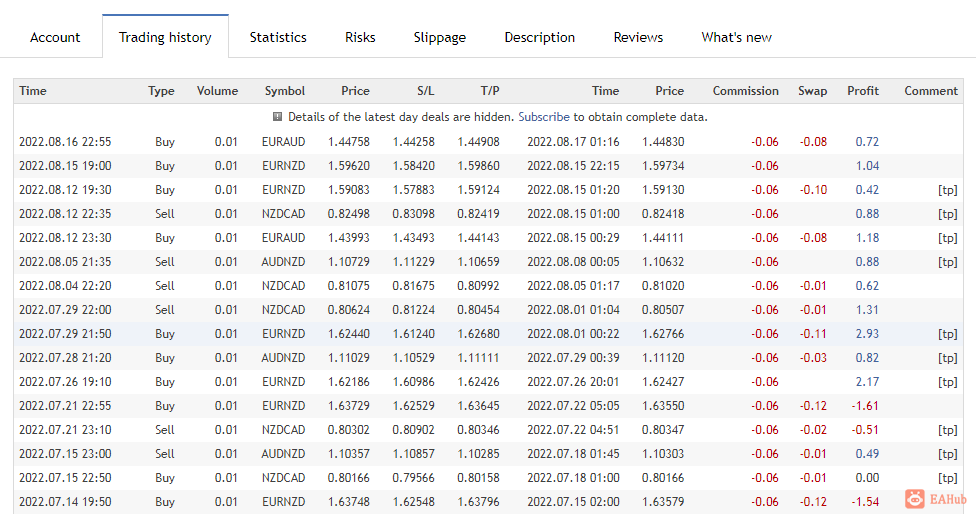Click stop loss value 0.80902
976x514 pixels.
click(413, 429)
